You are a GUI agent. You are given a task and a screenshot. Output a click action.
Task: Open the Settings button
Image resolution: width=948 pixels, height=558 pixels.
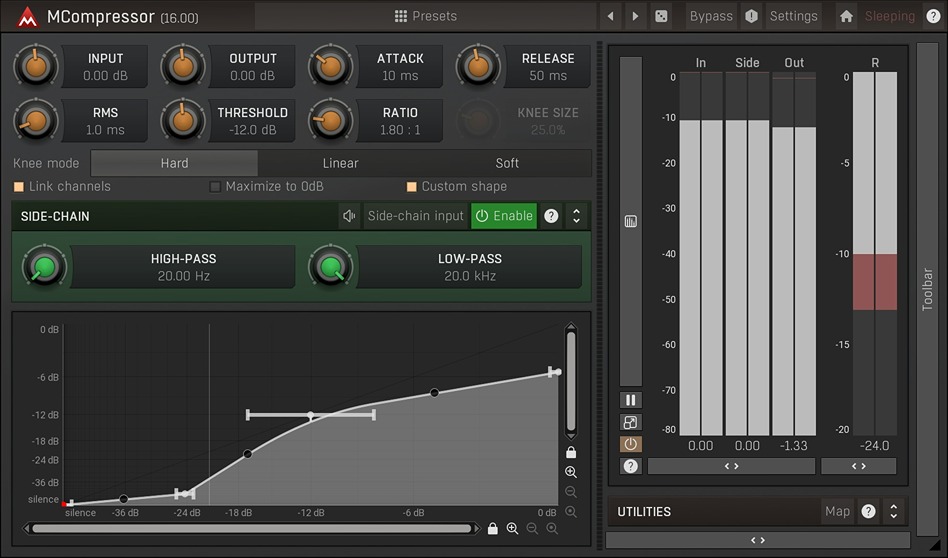(793, 16)
